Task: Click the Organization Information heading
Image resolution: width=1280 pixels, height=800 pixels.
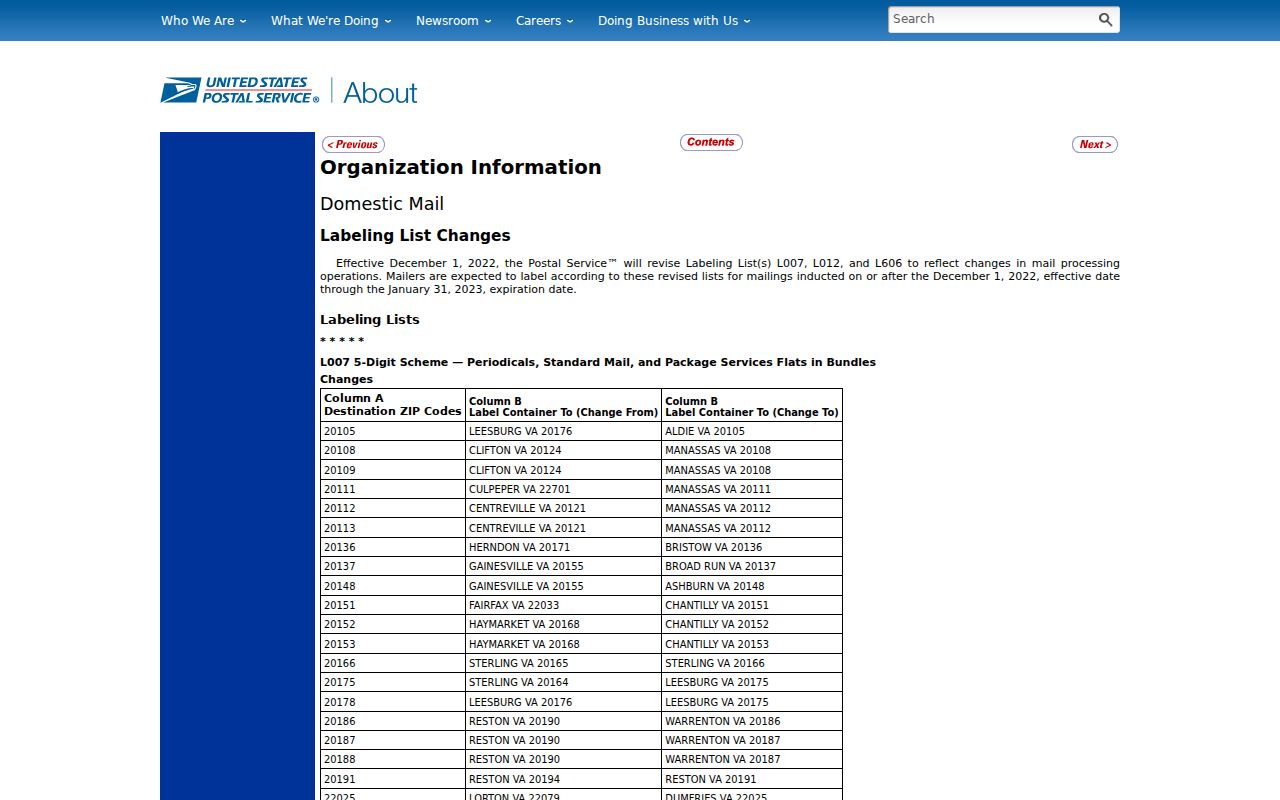Action: coord(461,167)
